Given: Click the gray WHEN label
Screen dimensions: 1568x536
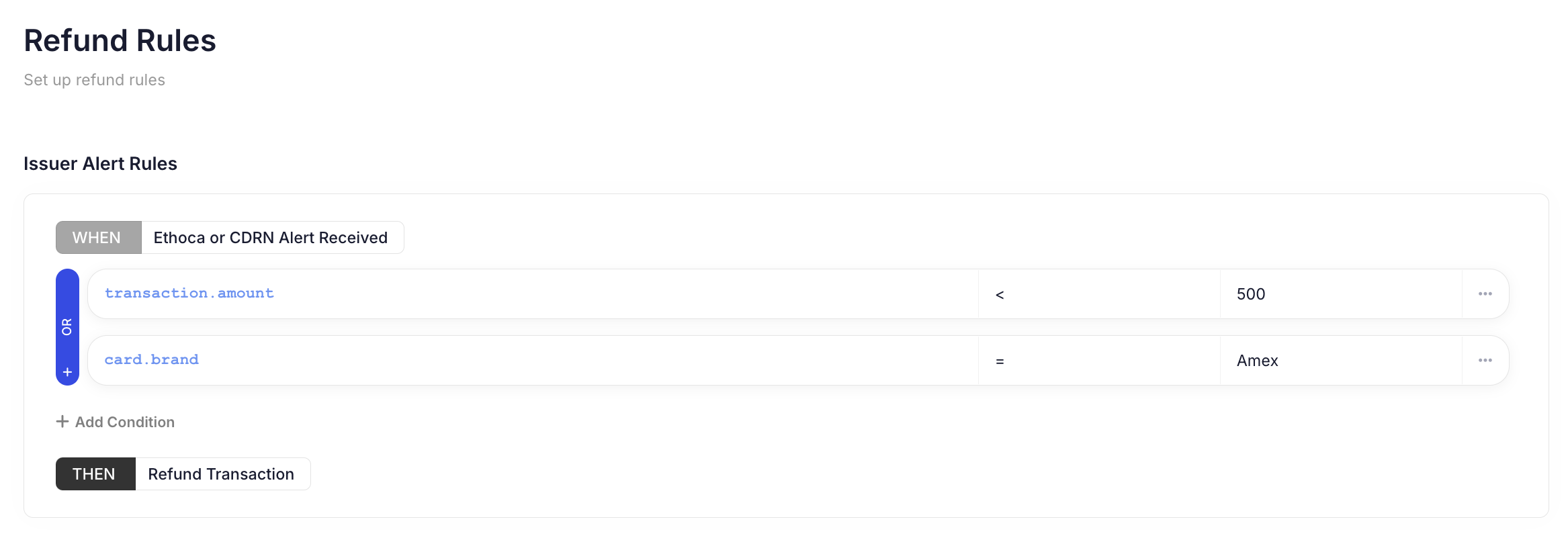Looking at the screenshot, I should coord(98,238).
